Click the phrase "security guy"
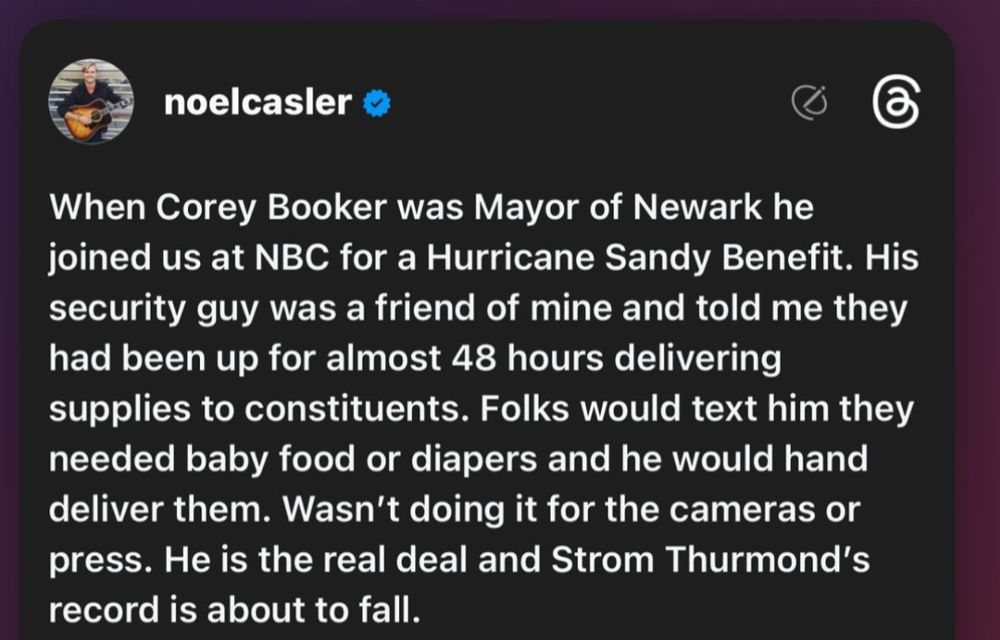Image resolution: width=1000 pixels, height=640 pixels. pyautogui.click(x=154, y=309)
